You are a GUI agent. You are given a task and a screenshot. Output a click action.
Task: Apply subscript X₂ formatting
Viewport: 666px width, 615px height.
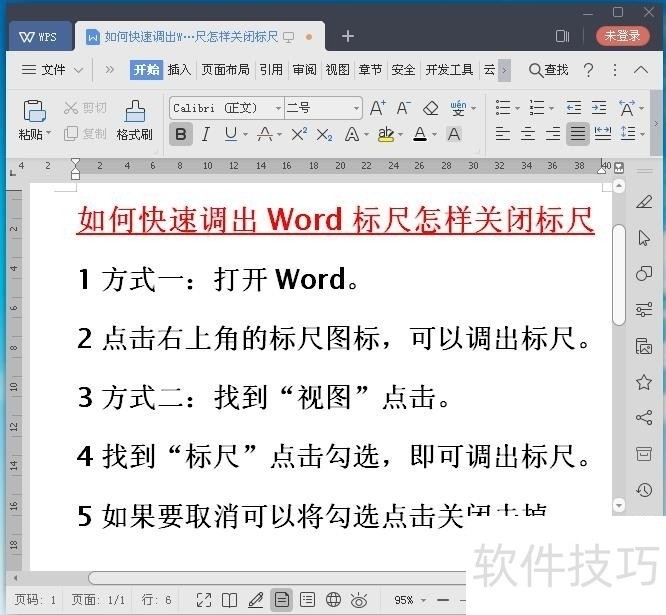click(x=325, y=135)
